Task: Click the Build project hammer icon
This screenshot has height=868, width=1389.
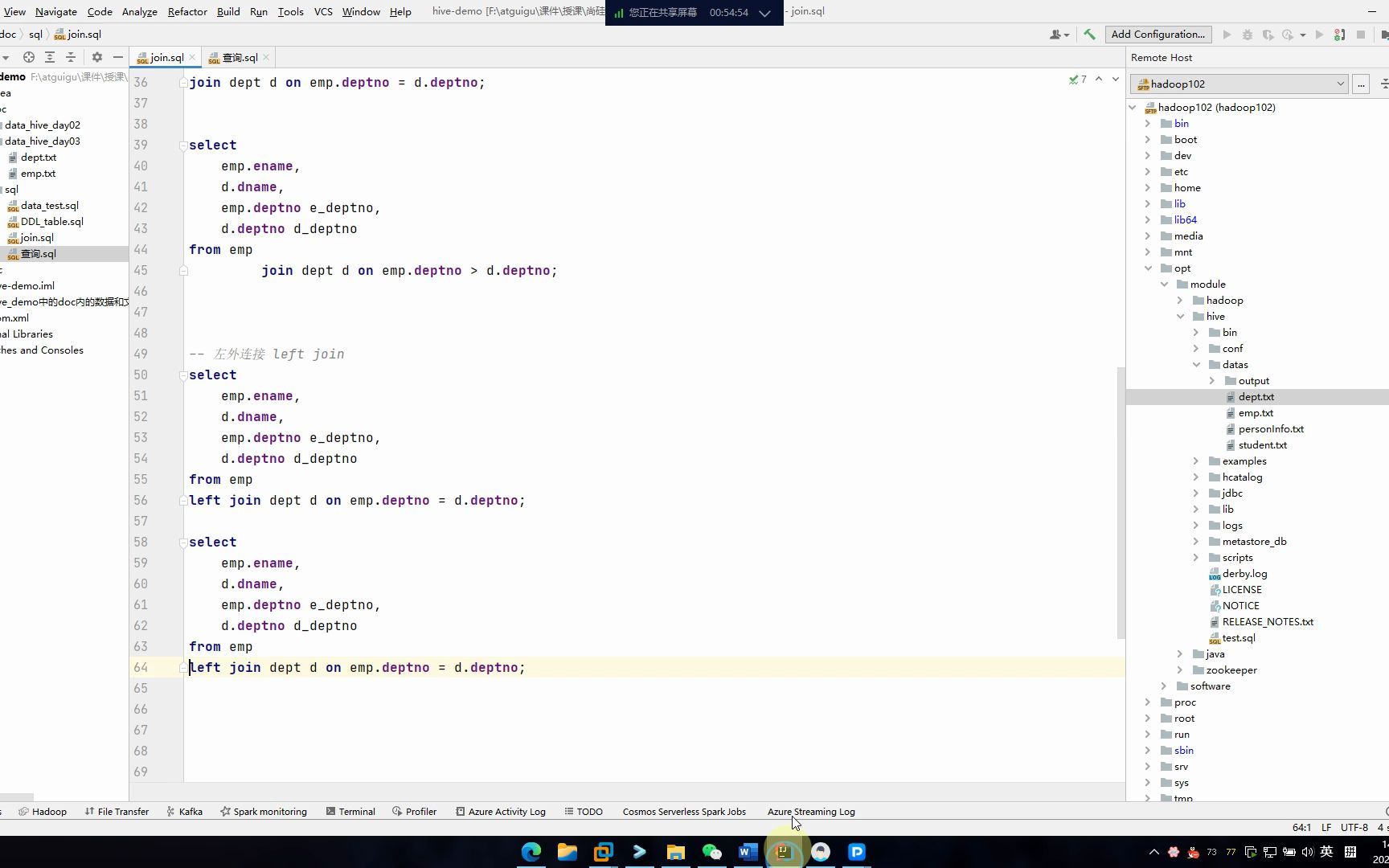Action: 1089,35
